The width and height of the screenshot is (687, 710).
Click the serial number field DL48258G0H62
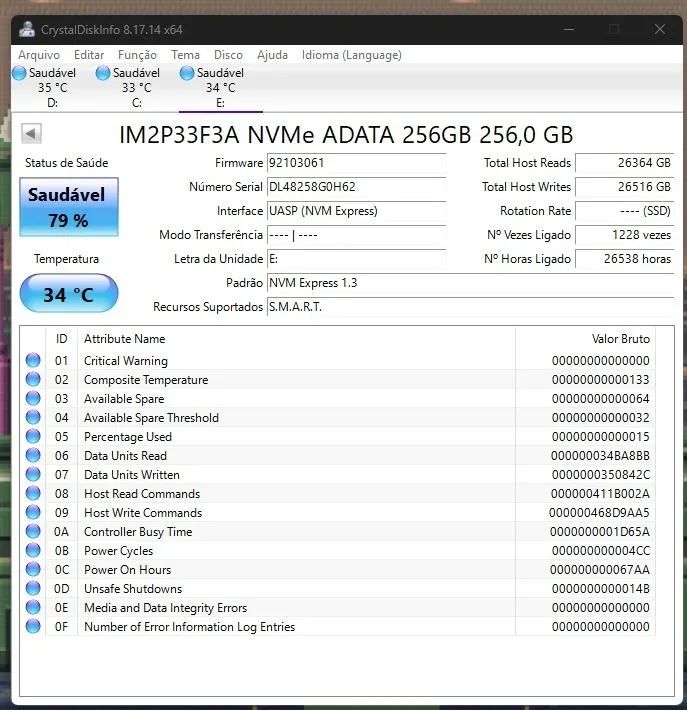(x=356, y=187)
